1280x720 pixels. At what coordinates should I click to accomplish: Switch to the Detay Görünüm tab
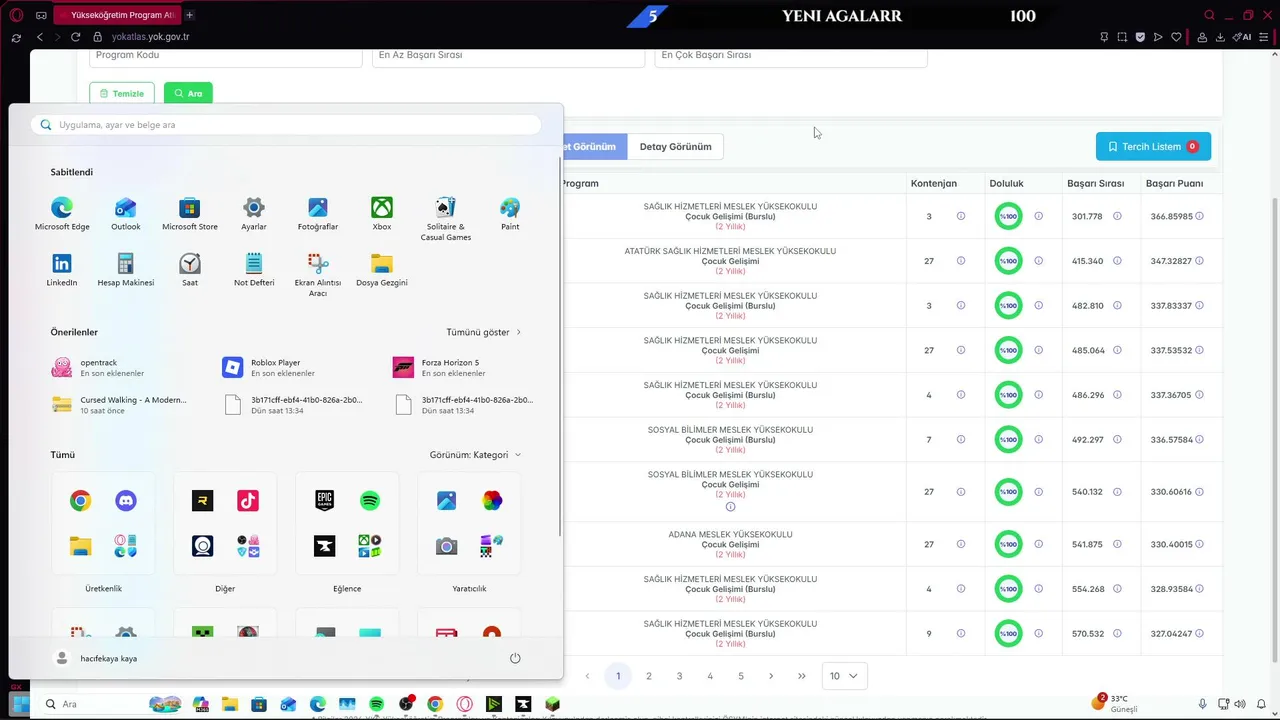click(x=675, y=147)
